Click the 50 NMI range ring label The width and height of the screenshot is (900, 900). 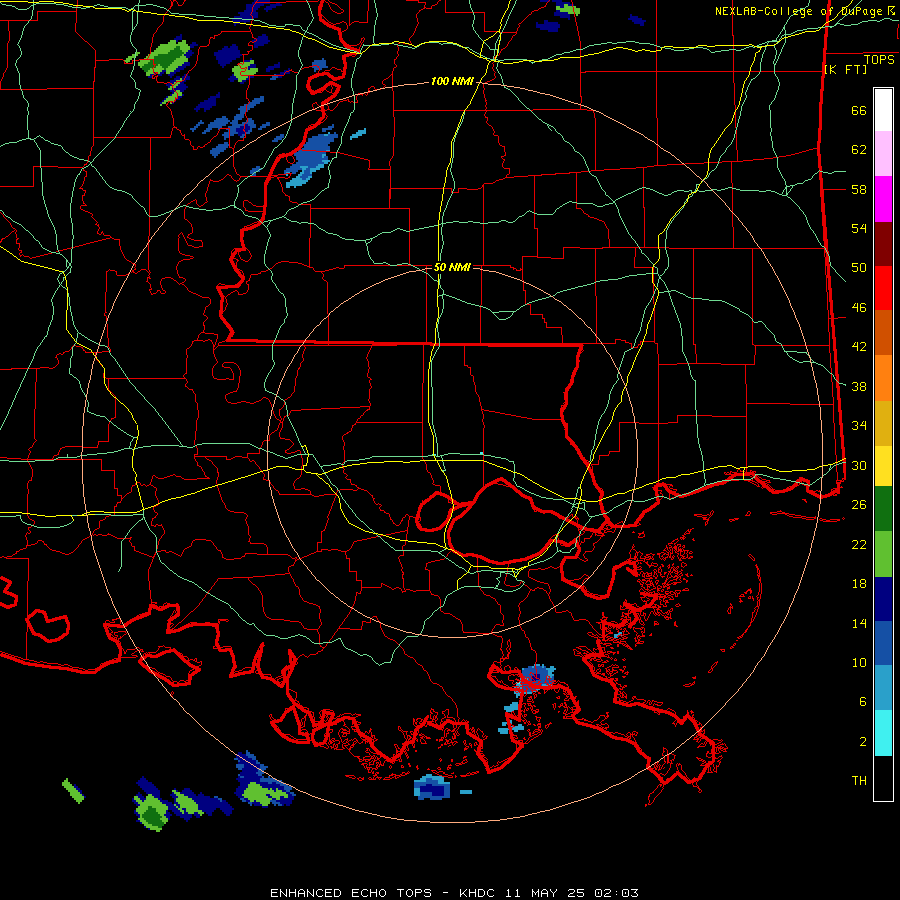[x=452, y=267]
